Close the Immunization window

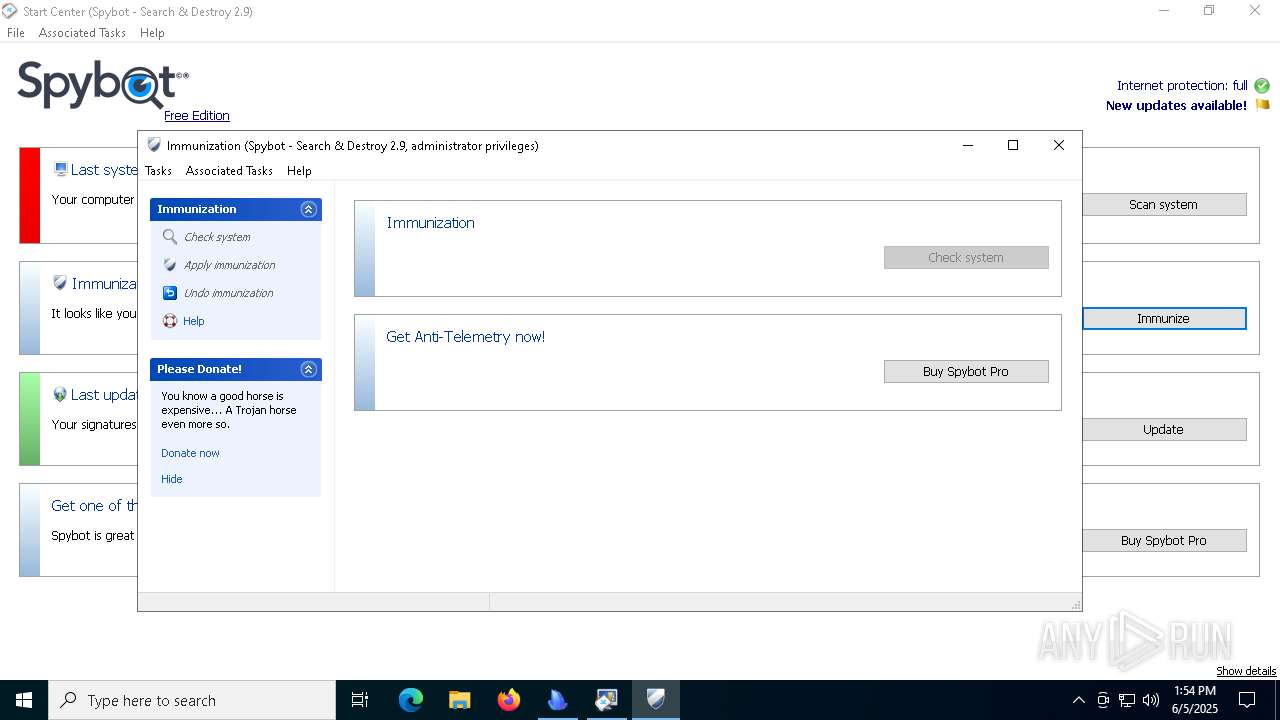tap(1059, 145)
